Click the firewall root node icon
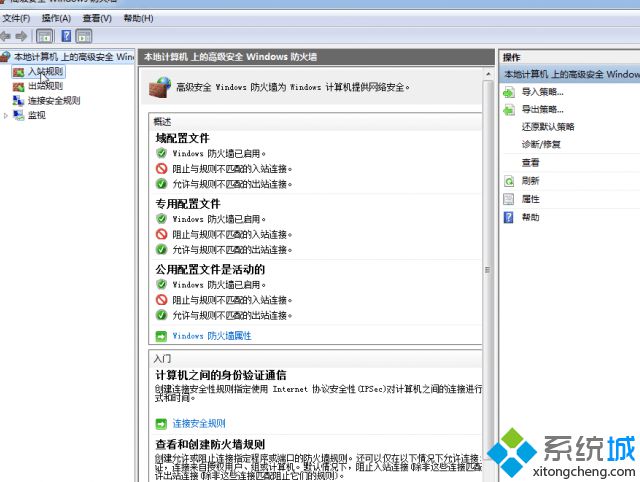 (5, 56)
